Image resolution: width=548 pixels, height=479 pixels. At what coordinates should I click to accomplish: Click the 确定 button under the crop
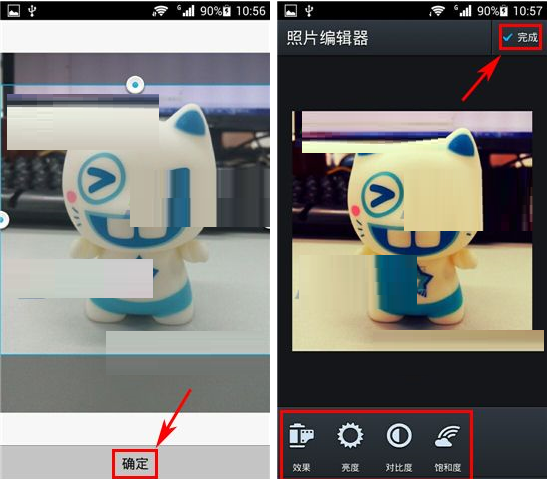click(135, 464)
